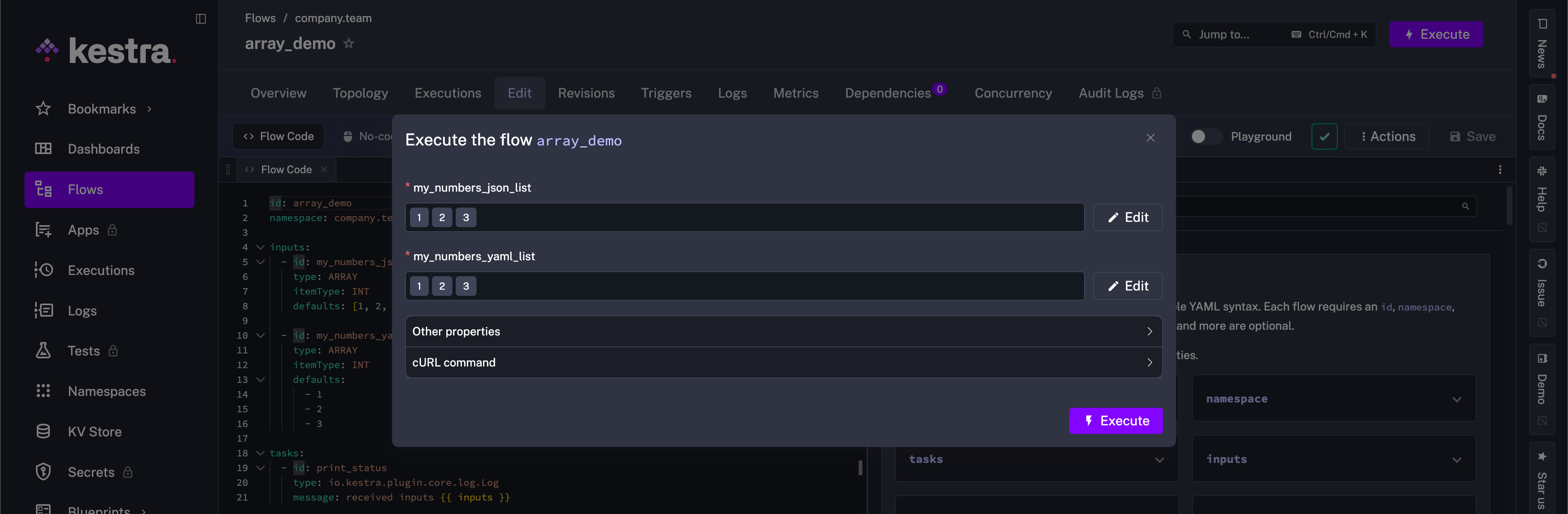1568x514 pixels.
Task: Fold the inputs block at line 4
Action: point(261,247)
